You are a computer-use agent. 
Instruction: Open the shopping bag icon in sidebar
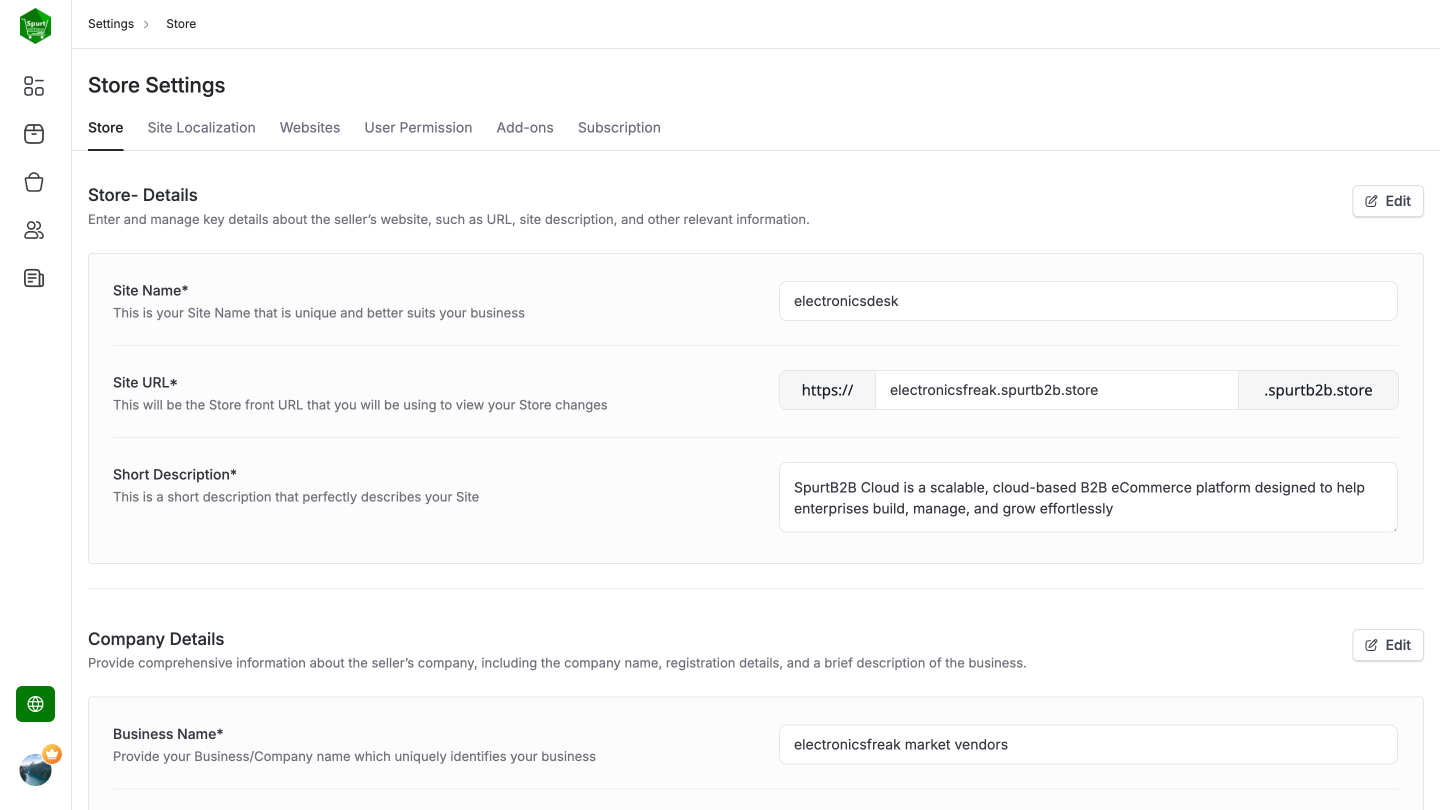pyautogui.click(x=33, y=181)
